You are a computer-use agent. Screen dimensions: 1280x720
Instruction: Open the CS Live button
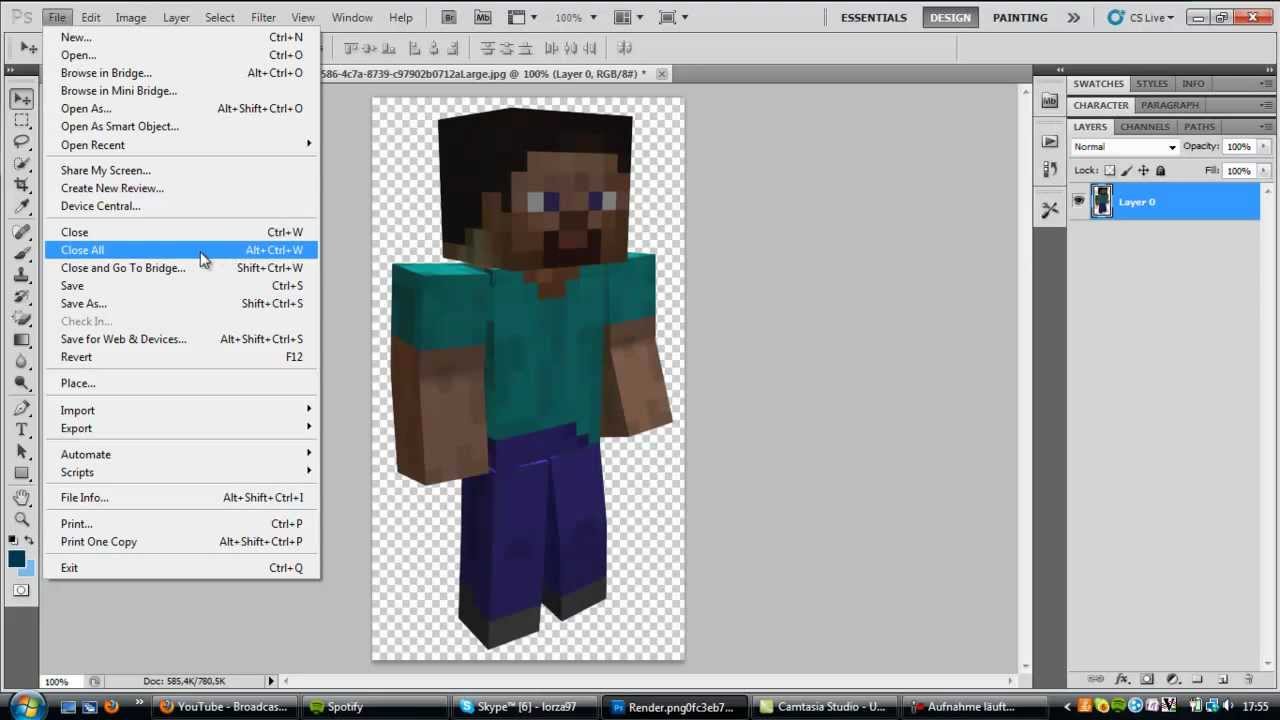(1143, 17)
